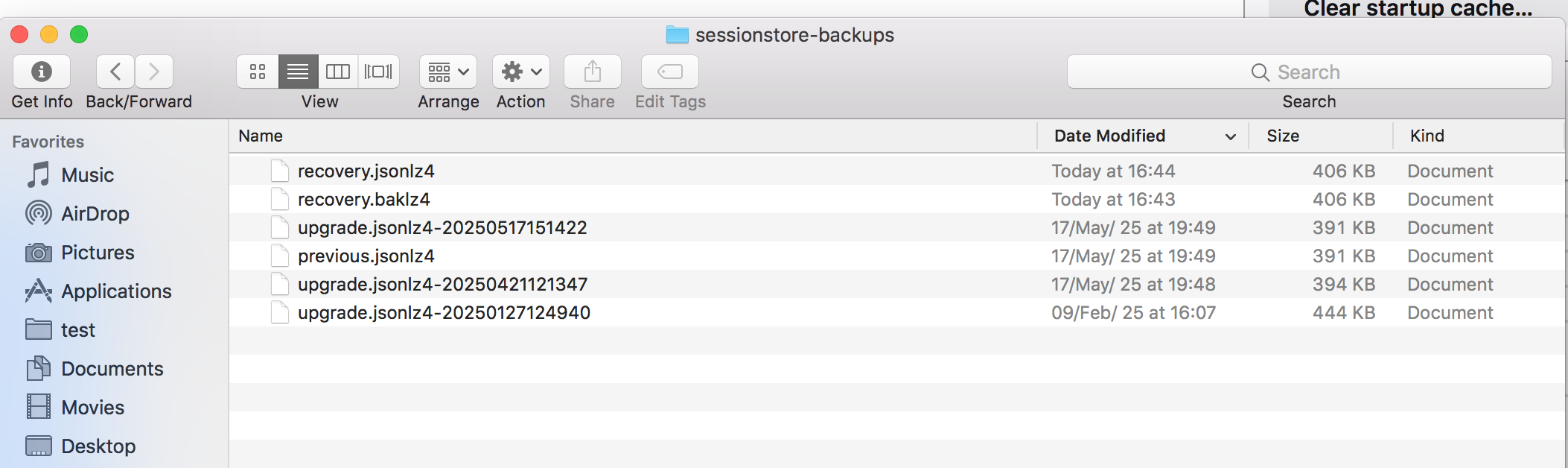
Task: Select the previous.jsonlz4 file
Action: point(366,256)
